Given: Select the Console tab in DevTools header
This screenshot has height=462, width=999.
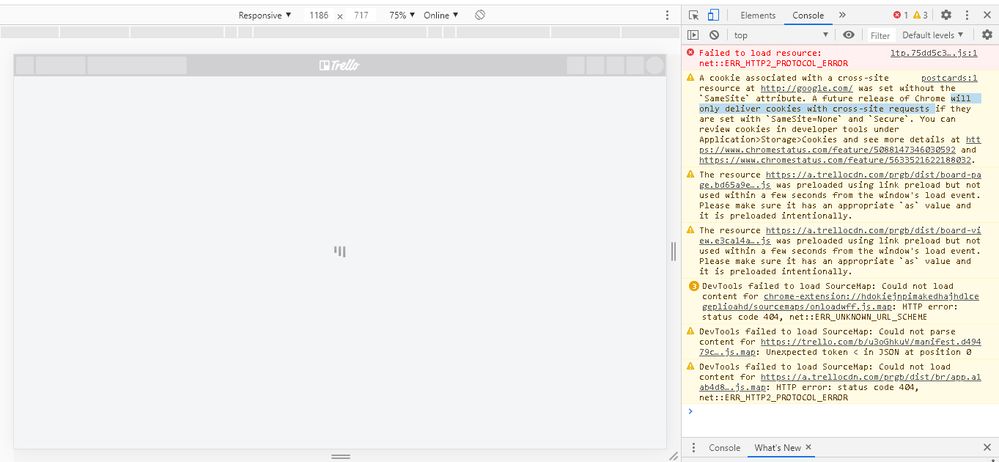Looking at the screenshot, I should (x=808, y=15).
